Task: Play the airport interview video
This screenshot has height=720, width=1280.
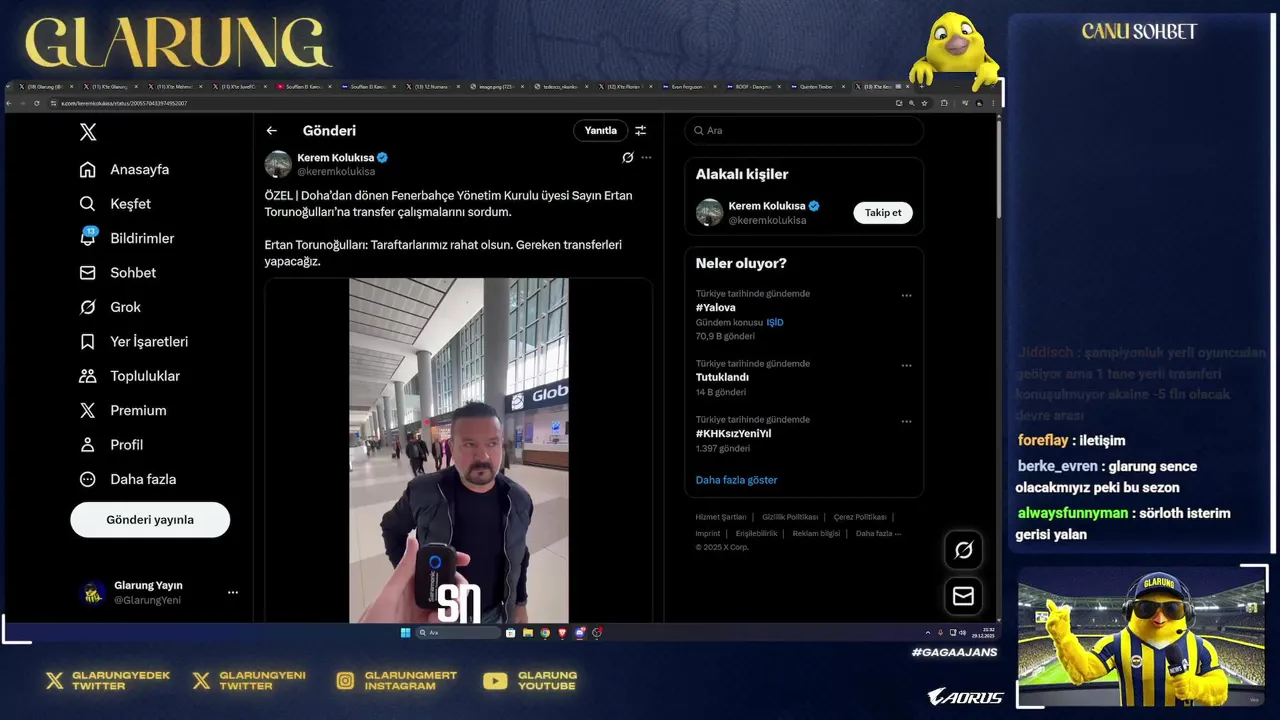Action: pyautogui.click(x=459, y=451)
